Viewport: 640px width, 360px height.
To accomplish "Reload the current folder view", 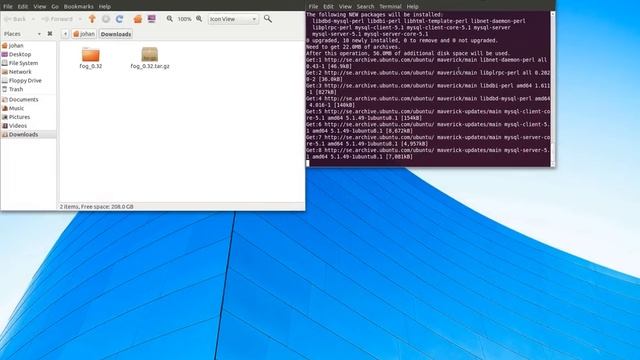I will coord(120,19).
